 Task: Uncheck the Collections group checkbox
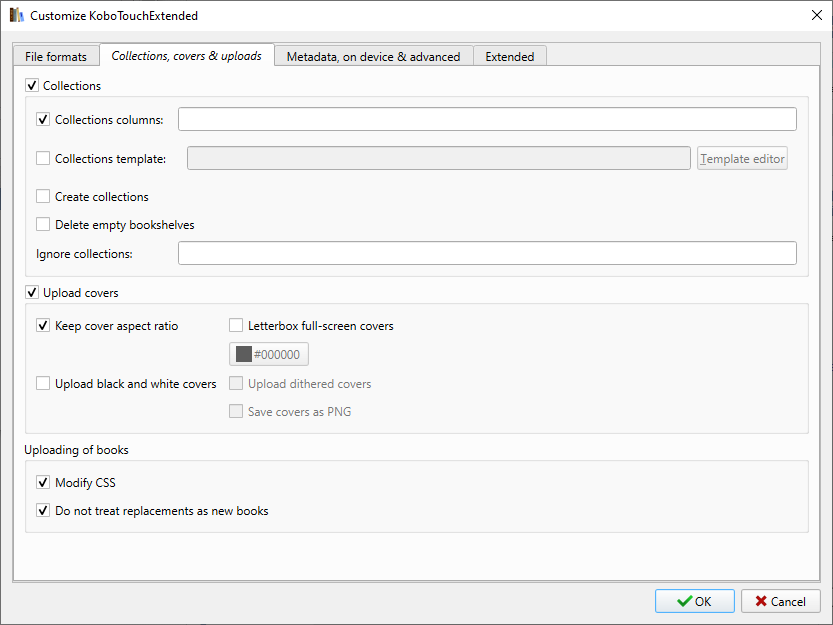32,86
